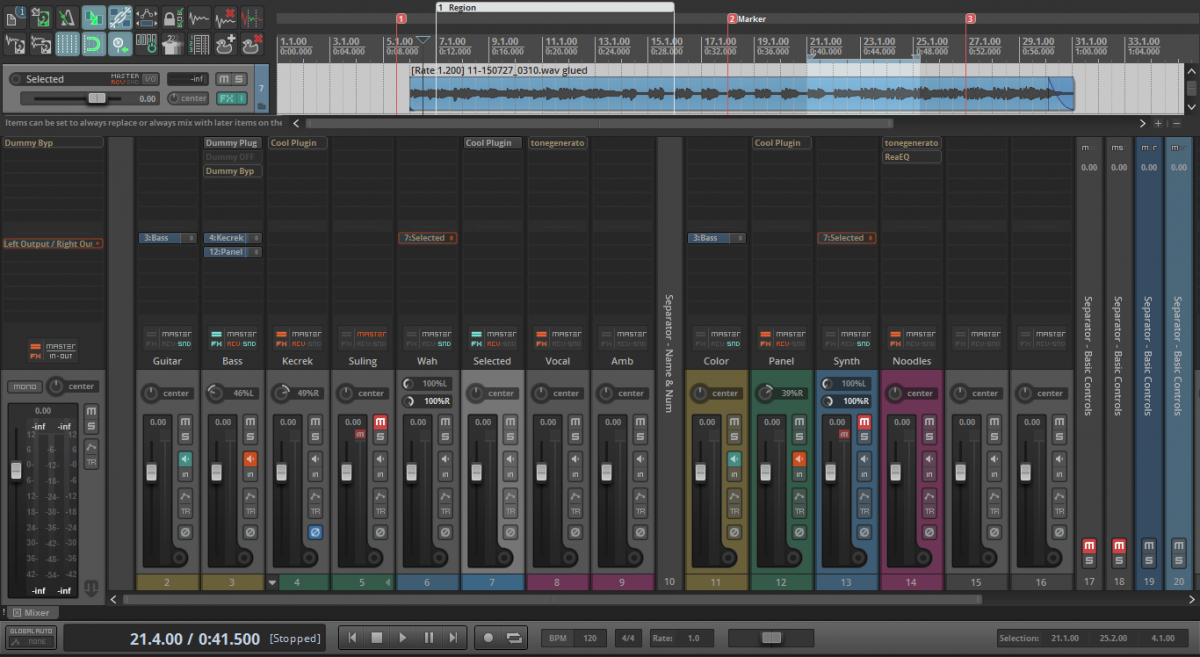Toggle phase invert on Kecrek track
This screenshot has width=1200, height=657.
point(314,532)
